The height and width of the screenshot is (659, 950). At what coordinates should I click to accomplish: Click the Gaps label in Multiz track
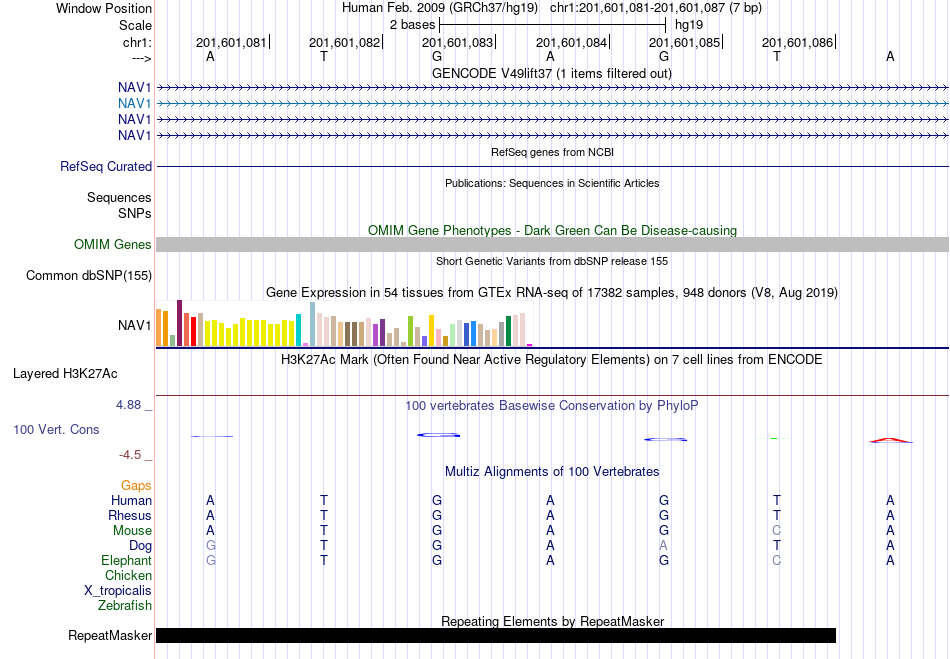pos(136,486)
